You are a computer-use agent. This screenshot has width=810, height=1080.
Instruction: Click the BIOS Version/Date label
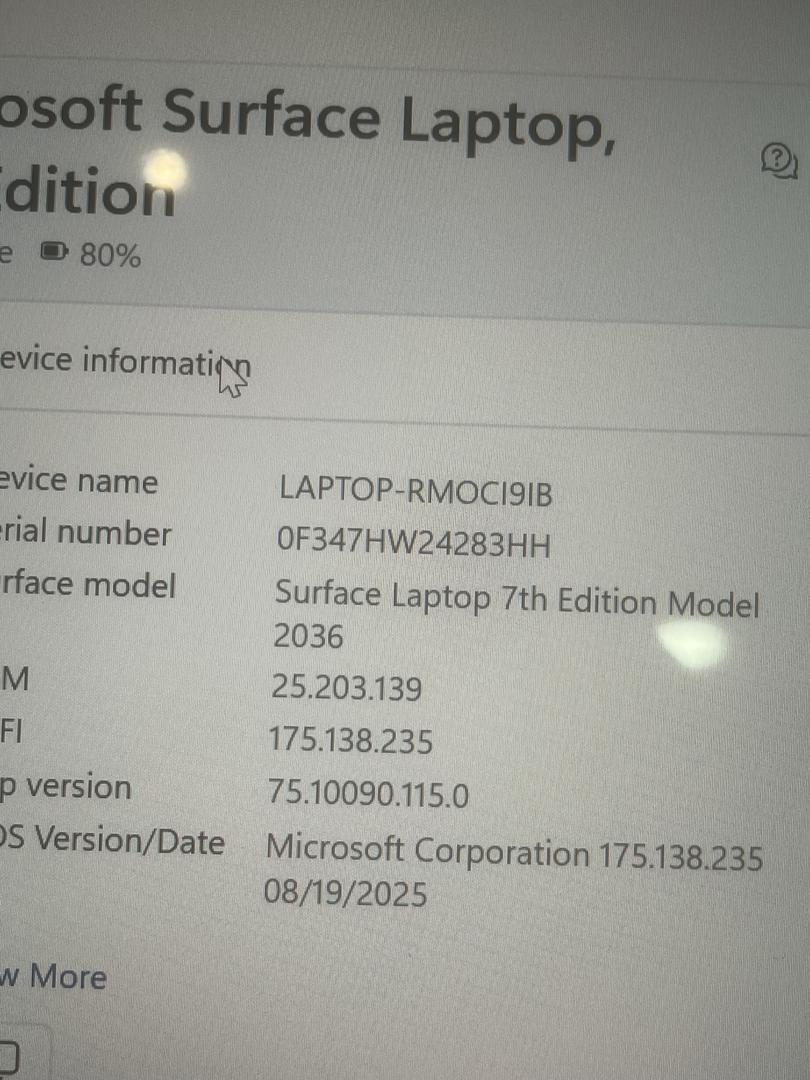click(112, 841)
